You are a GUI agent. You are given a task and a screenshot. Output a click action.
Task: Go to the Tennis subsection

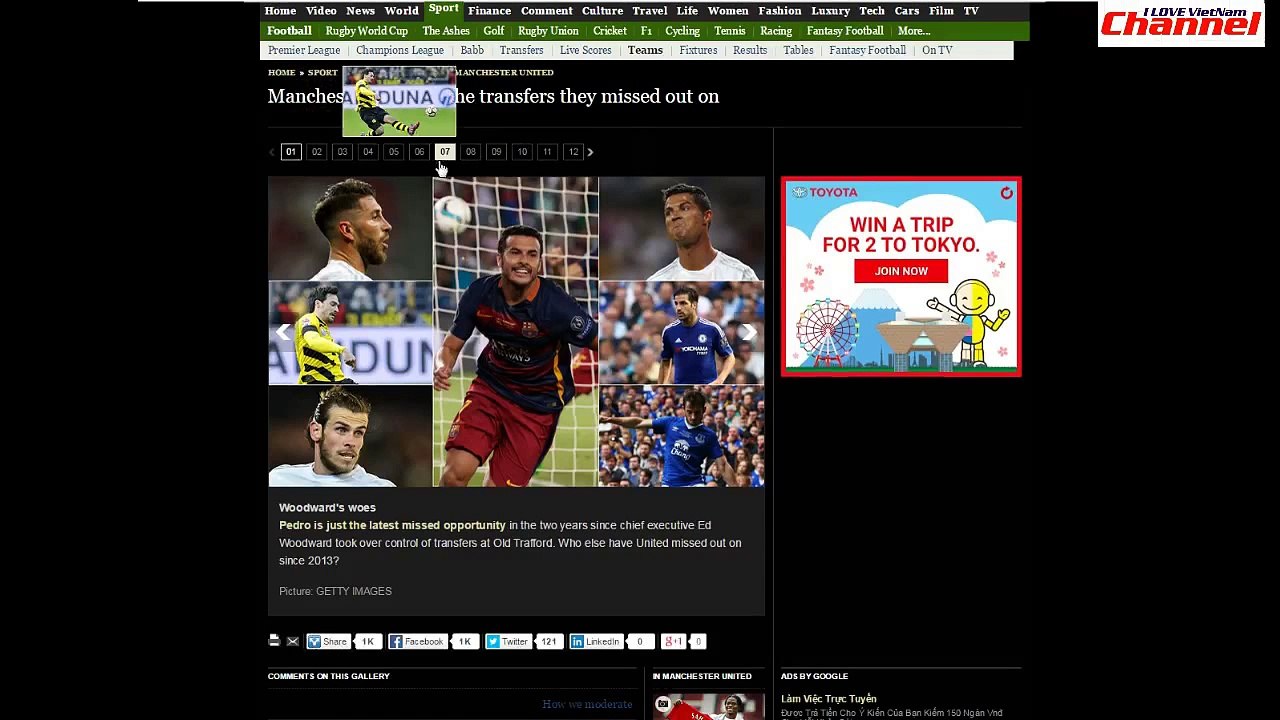(730, 31)
